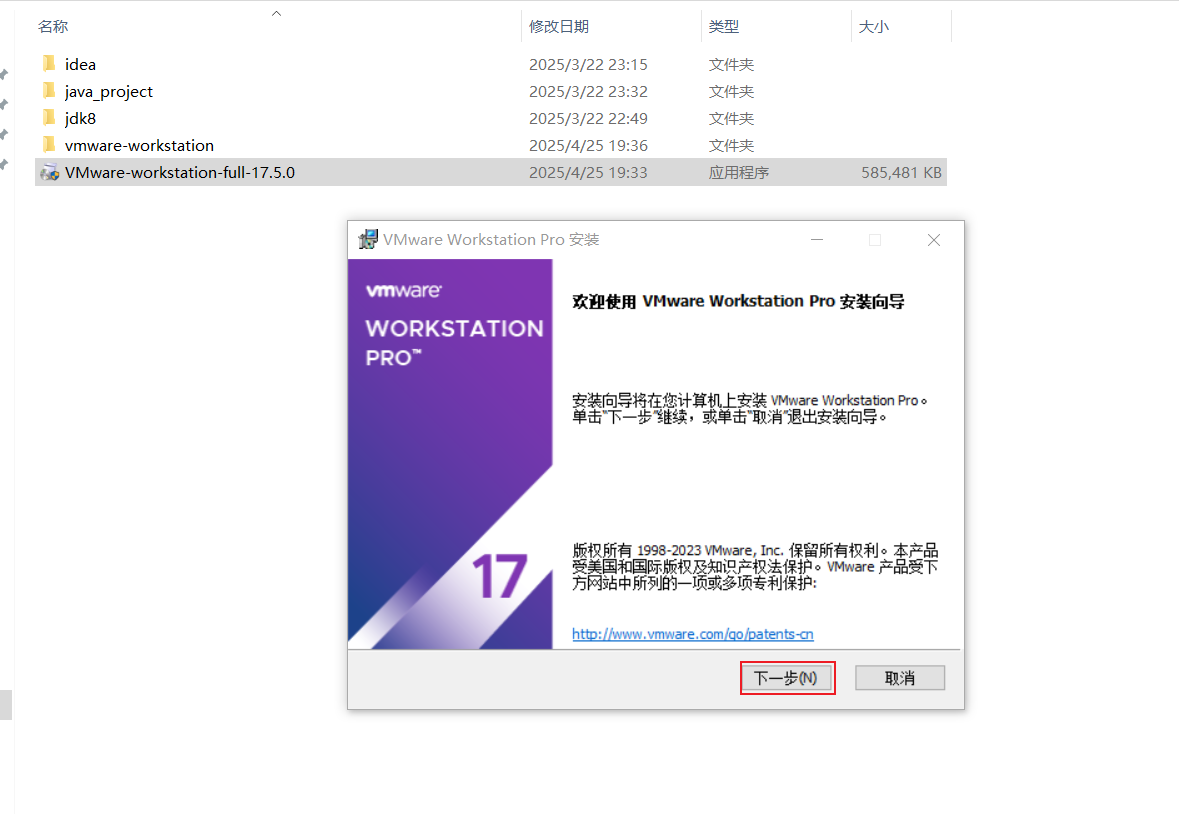This screenshot has width=1179, height=814.
Task: Select the VMware-workstation-full-17.5.0 file name
Action: [x=180, y=172]
